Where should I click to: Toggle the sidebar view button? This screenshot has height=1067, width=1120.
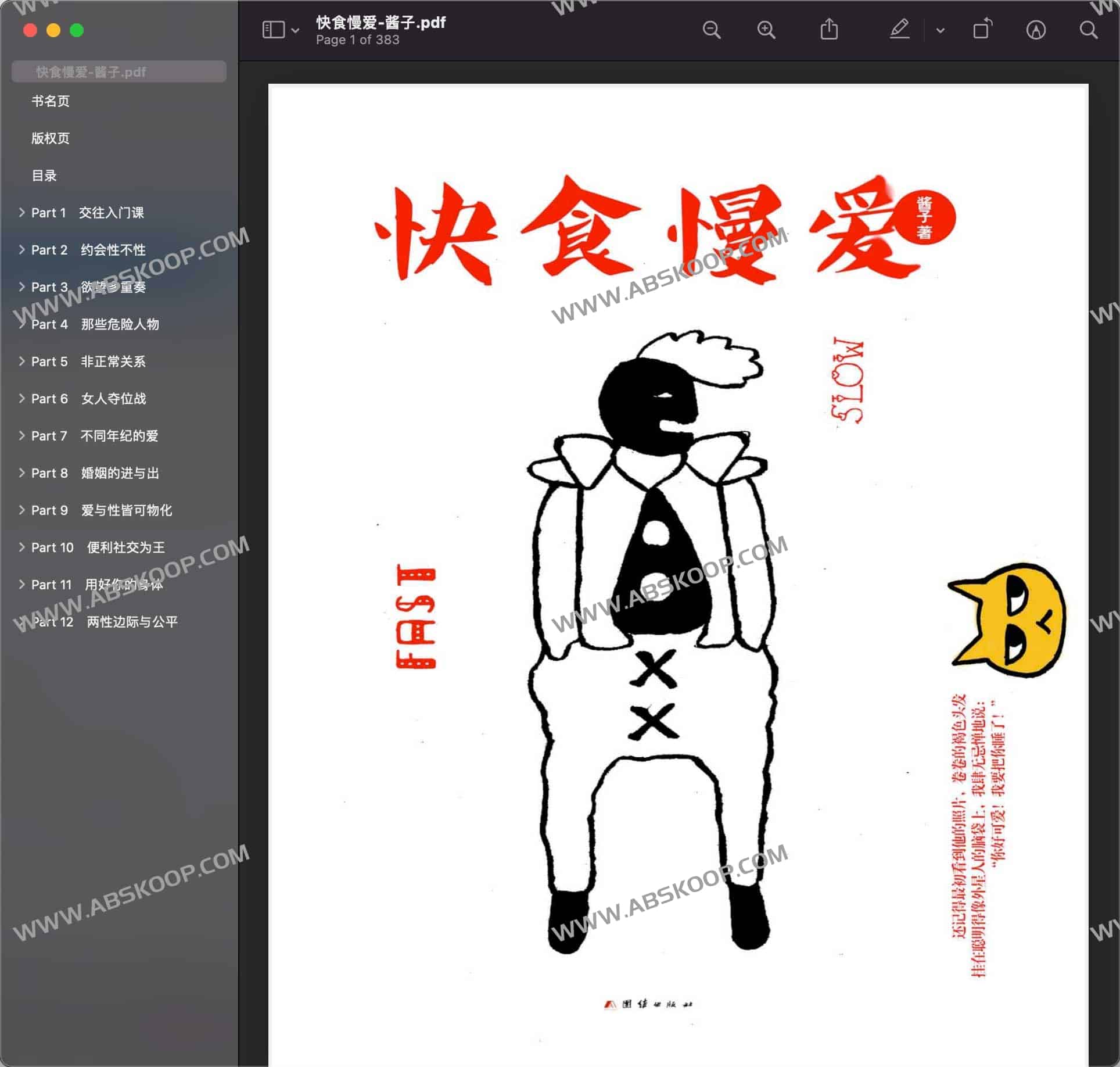pyautogui.click(x=274, y=30)
